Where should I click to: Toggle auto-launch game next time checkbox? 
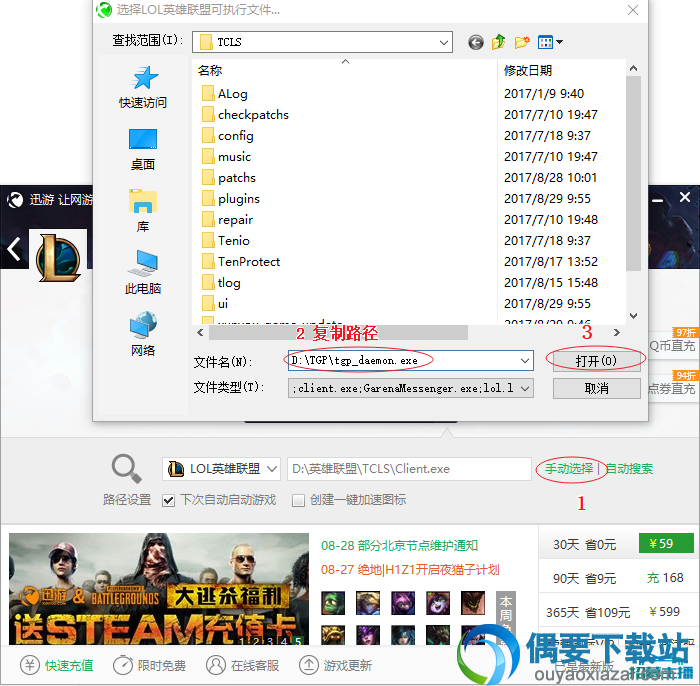click(x=168, y=500)
